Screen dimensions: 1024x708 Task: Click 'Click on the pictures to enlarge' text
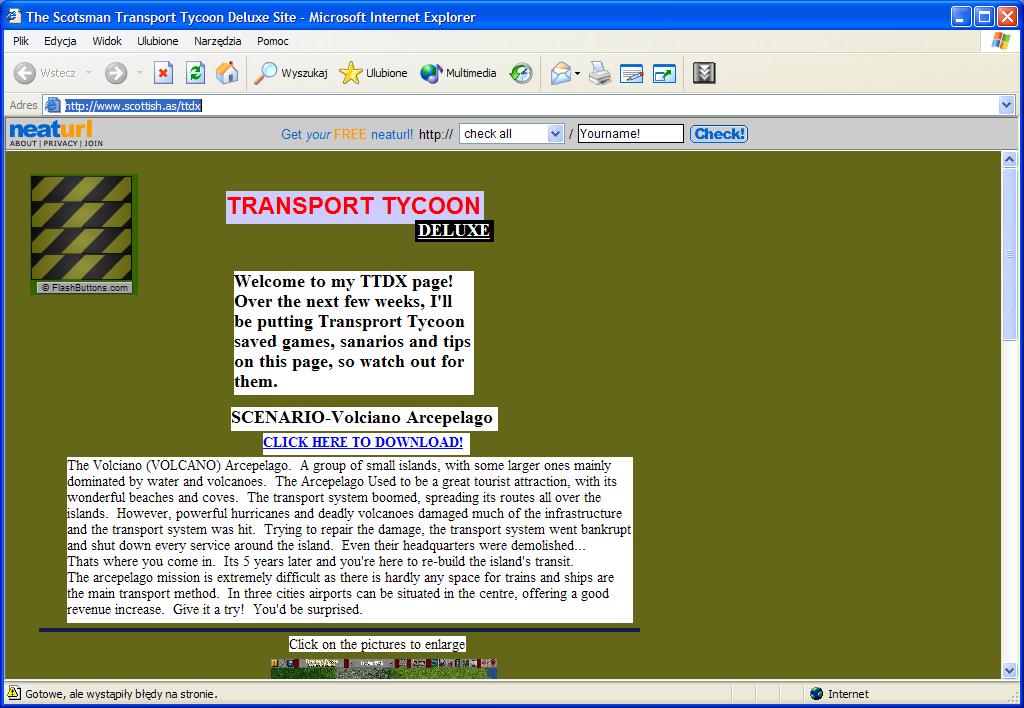[377, 644]
